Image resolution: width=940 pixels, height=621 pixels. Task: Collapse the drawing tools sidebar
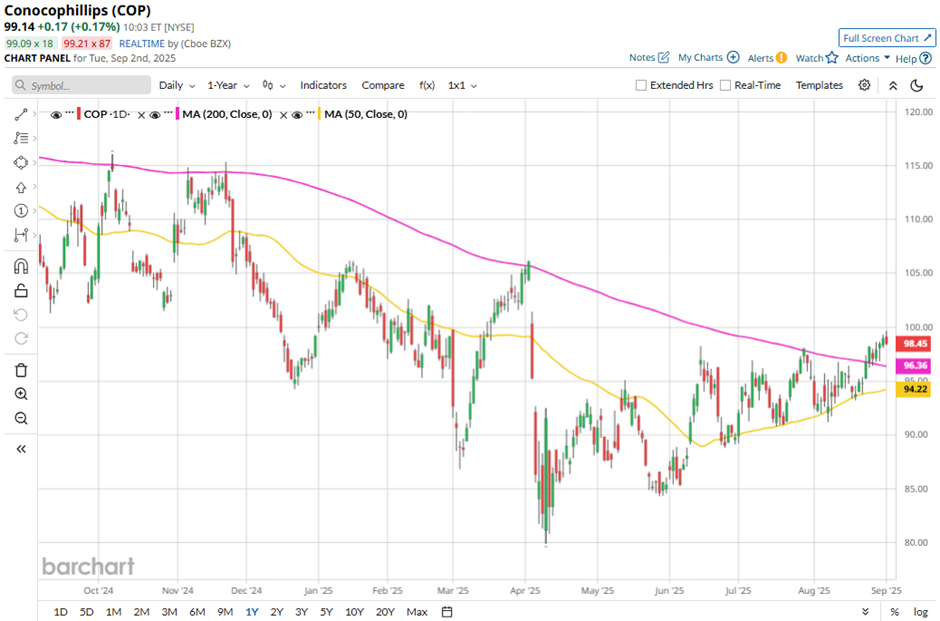[21, 449]
